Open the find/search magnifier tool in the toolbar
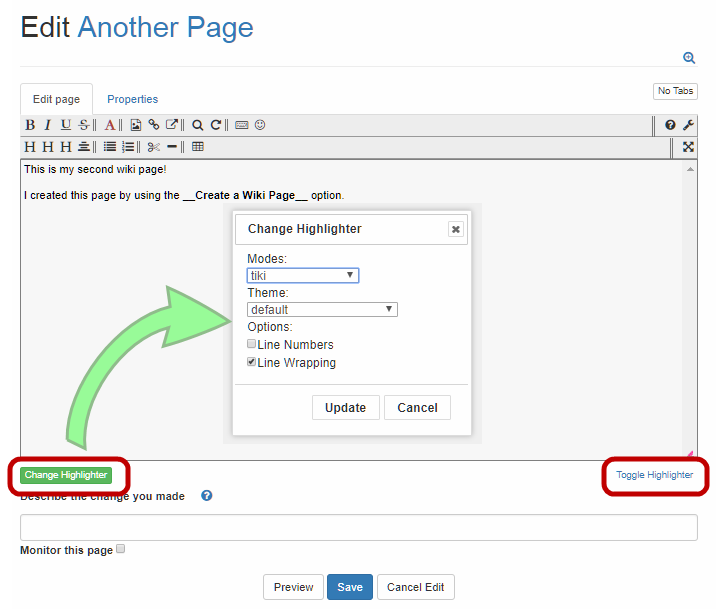Image resolution: width=716 pixels, height=609 pixels. [x=198, y=125]
